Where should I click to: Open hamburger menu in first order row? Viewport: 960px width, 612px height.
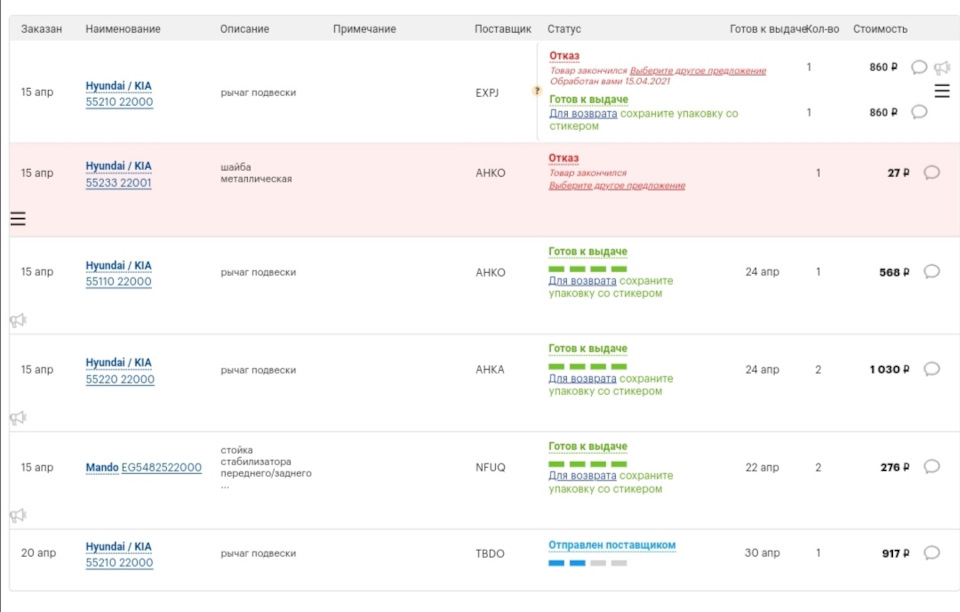point(942,92)
